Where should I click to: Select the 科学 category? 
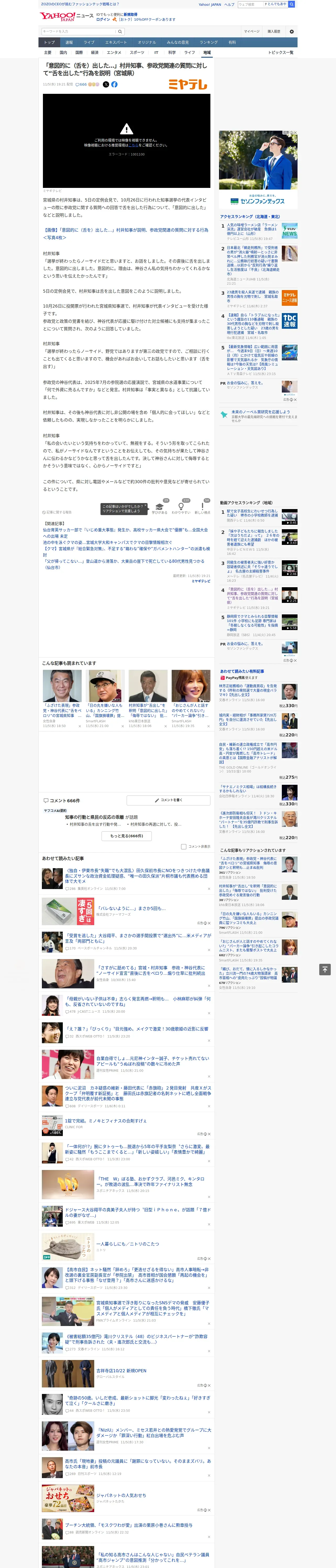pyautogui.click(x=172, y=52)
